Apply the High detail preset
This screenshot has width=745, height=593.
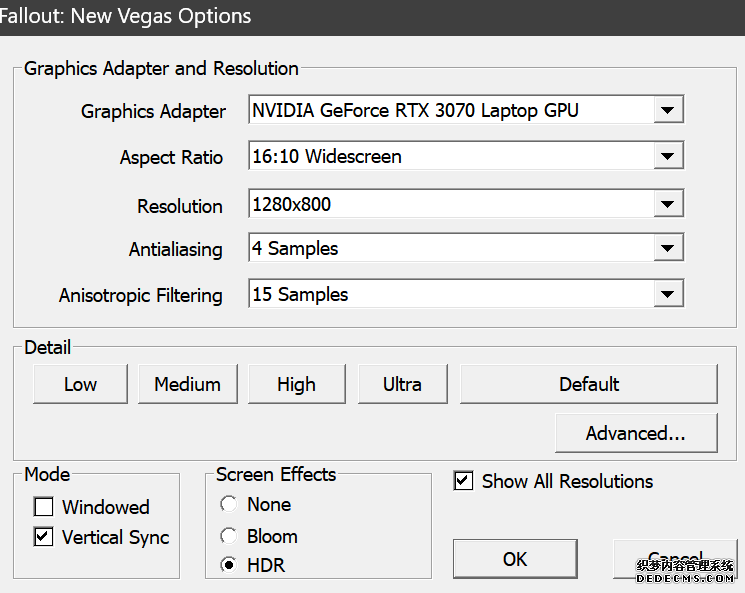coord(296,384)
